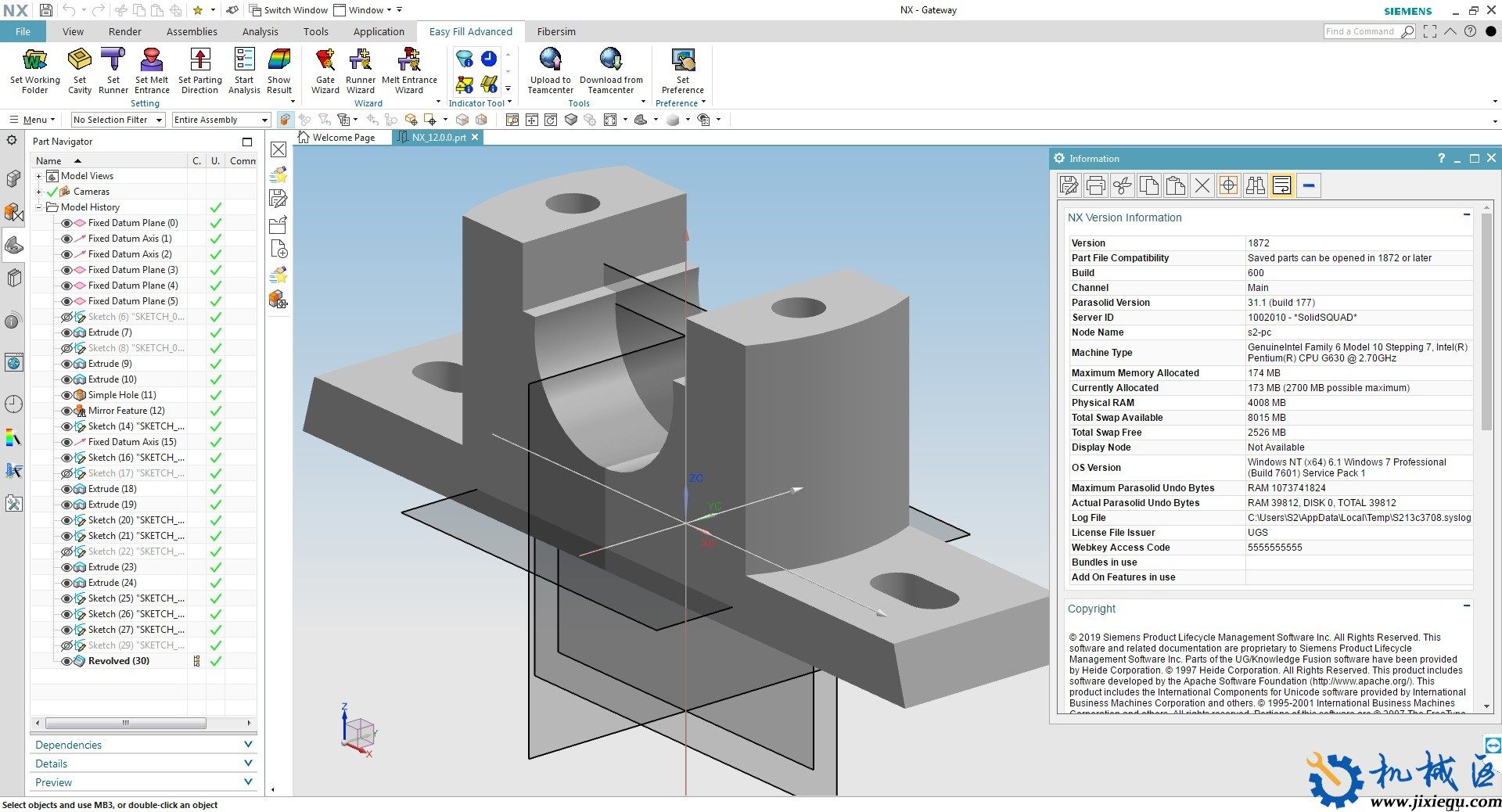Image resolution: width=1502 pixels, height=812 pixels.
Task: Open Set Preference tool
Action: point(683,71)
